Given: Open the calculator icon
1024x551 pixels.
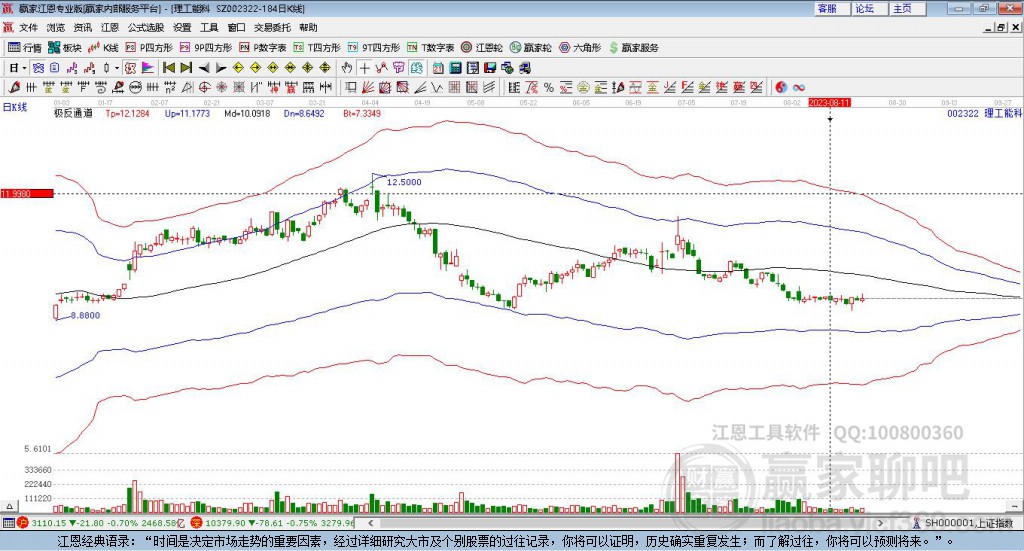Looking at the screenshot, I should tap(456, 68).
